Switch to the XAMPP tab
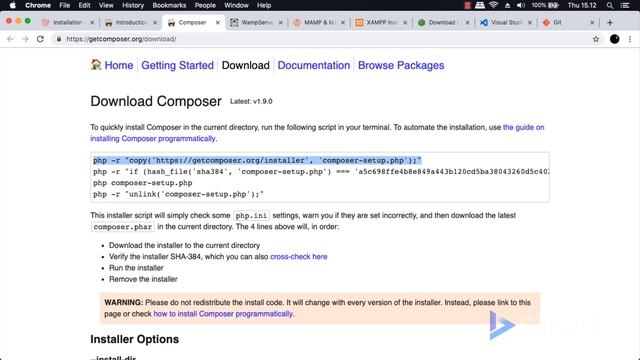640x360 pixels. (x=381, y=22)
